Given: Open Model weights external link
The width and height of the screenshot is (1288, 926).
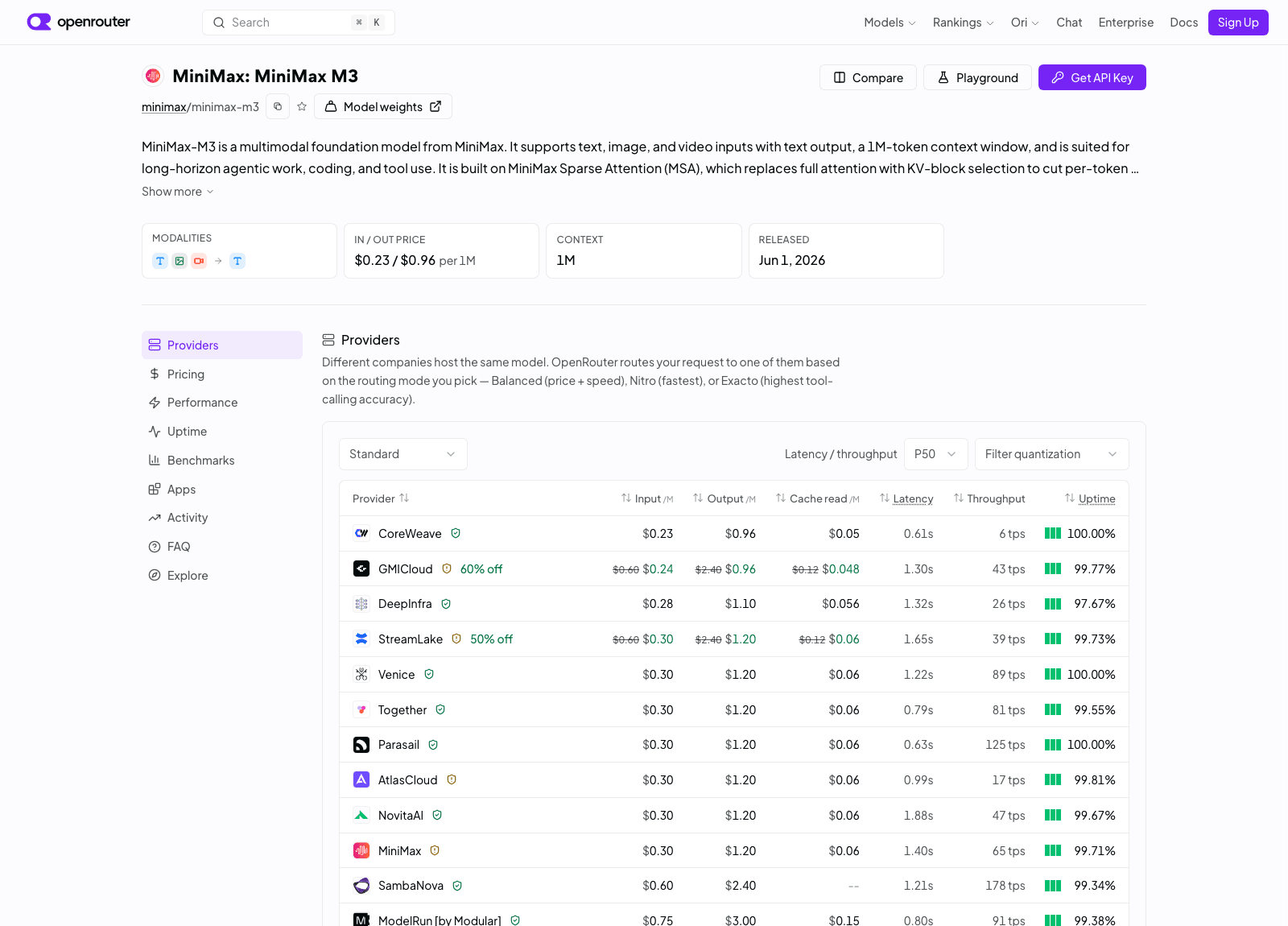Looking at the screenshot, I should (x=383, y=106).
